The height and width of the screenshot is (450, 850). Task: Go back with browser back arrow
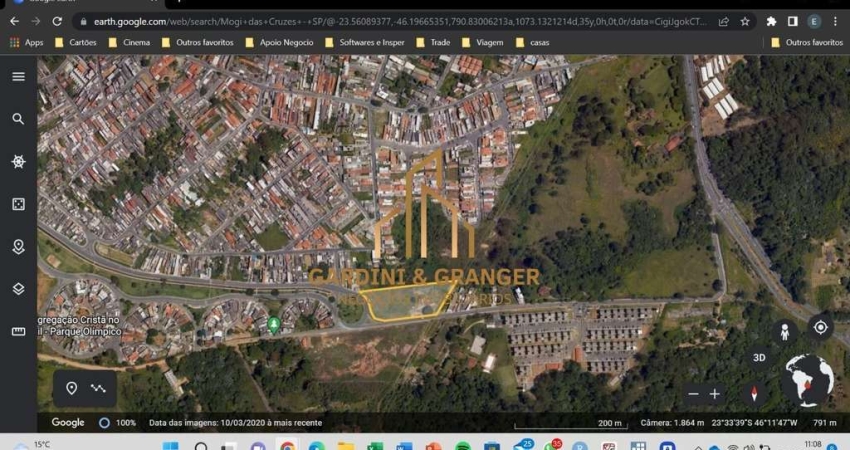[15, 21]
